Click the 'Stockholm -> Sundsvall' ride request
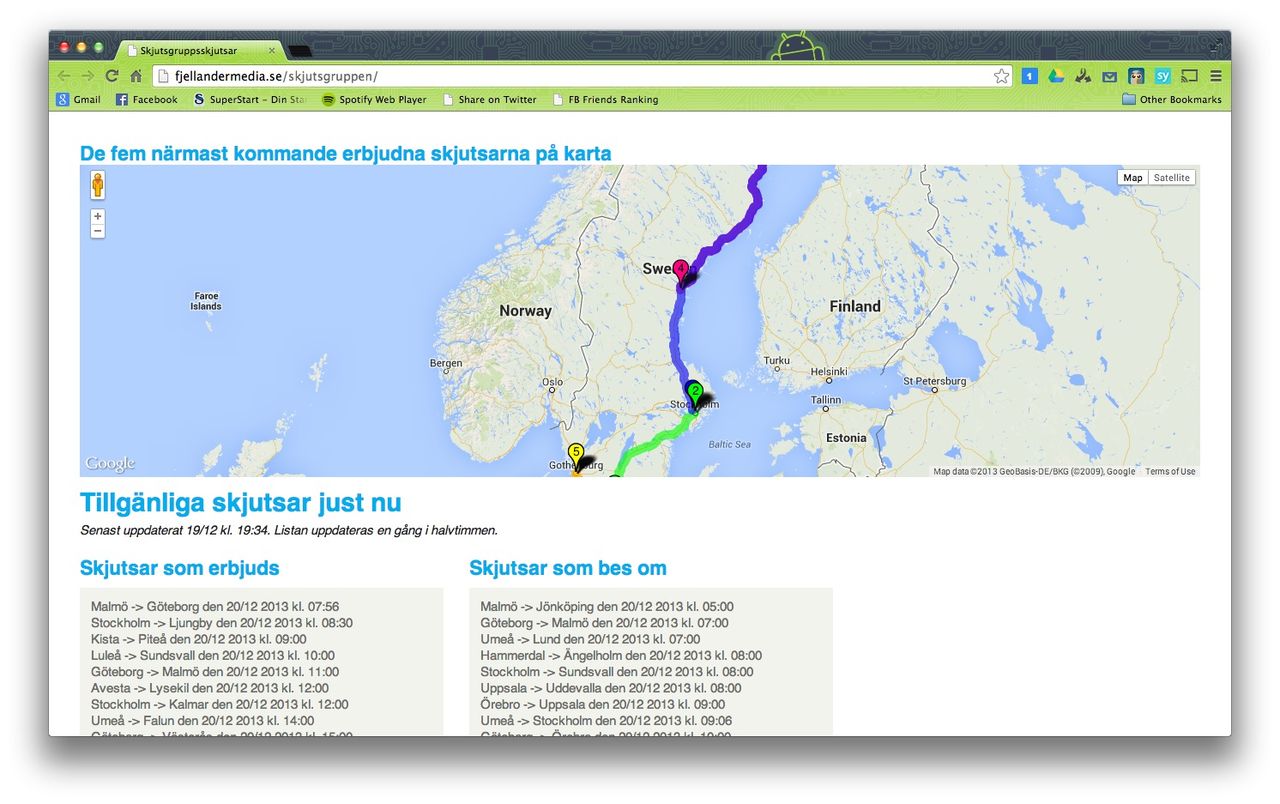Screen dimensions: 1280x804 (x=617, y=672)
